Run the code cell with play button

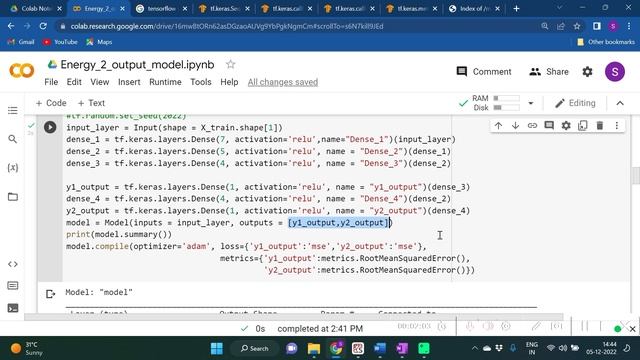click(x=50, y=127)
